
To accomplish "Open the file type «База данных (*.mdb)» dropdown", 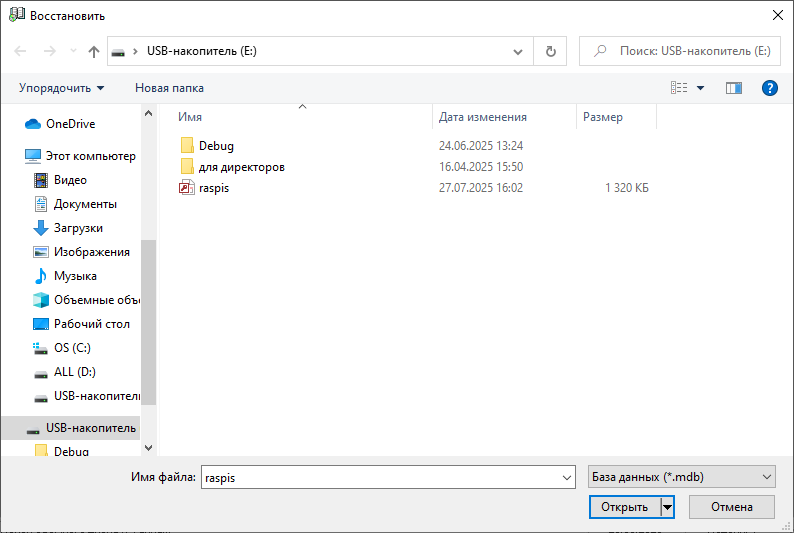I will tap(681, 477).
